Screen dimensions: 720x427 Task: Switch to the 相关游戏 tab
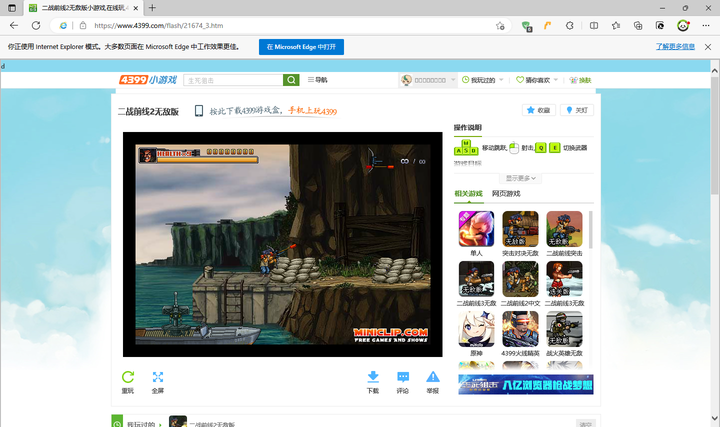468,194
